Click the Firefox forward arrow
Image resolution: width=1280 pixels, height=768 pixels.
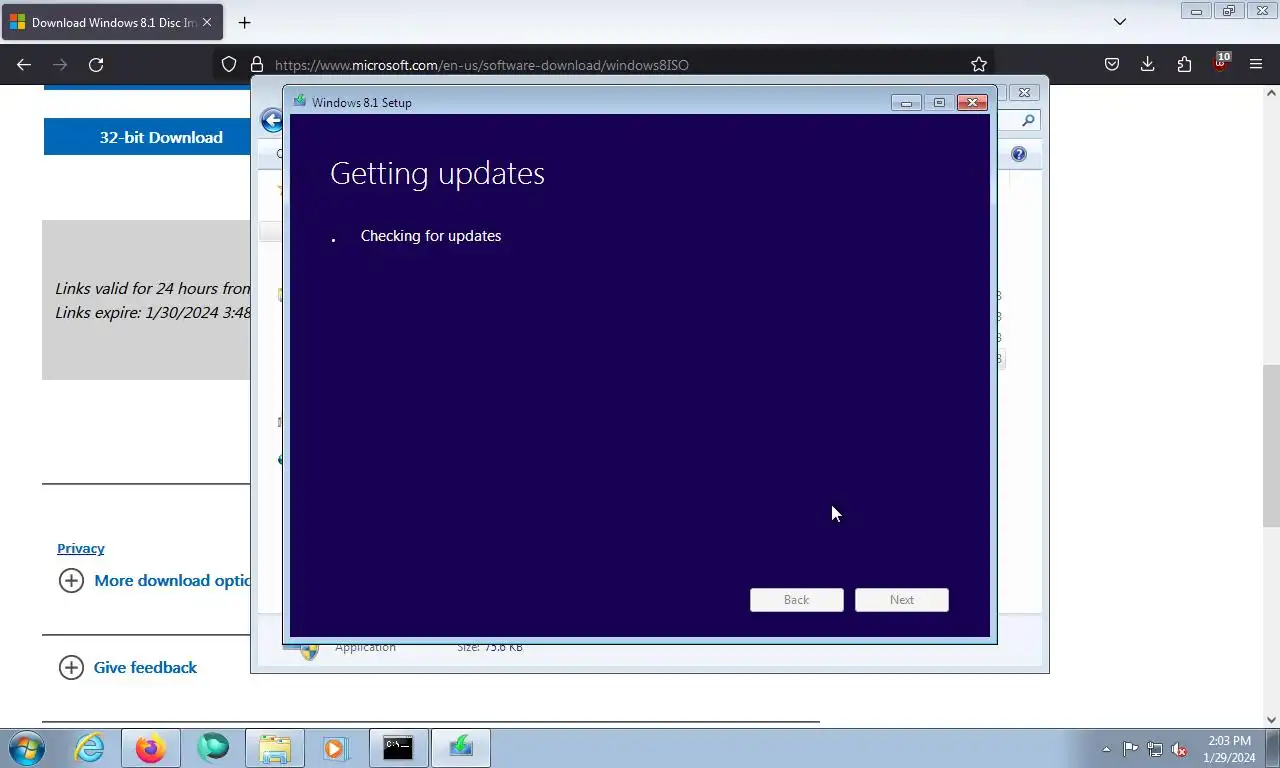click(x=60, y=64)
